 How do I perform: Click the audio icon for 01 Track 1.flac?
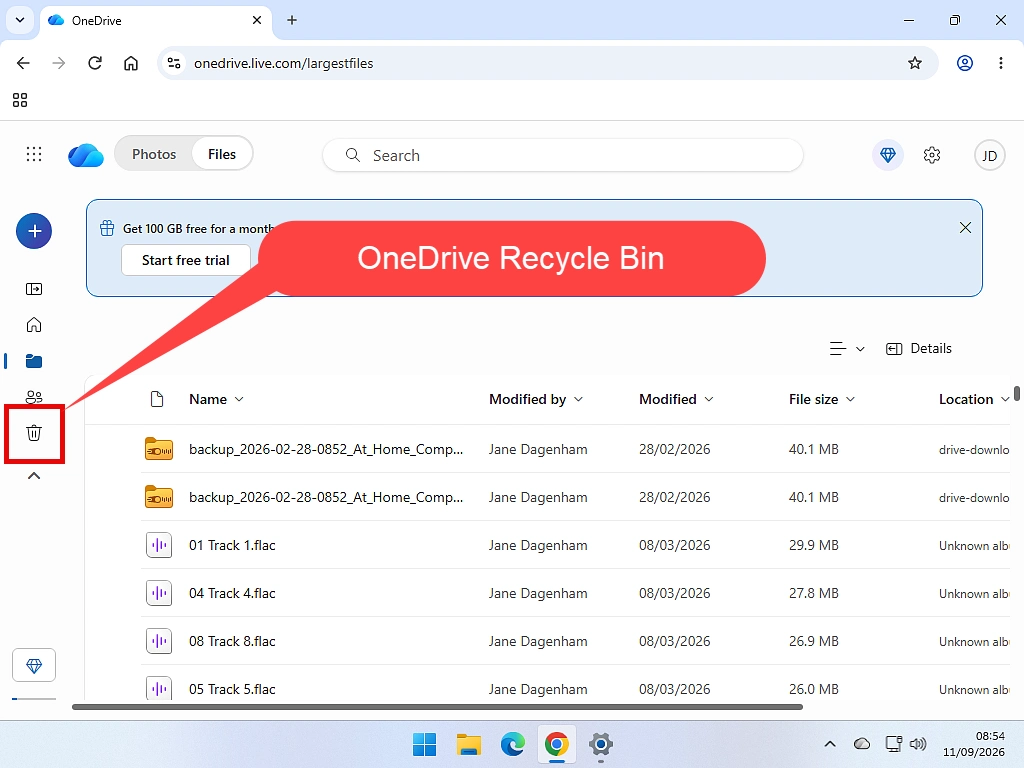pos(159,545)
